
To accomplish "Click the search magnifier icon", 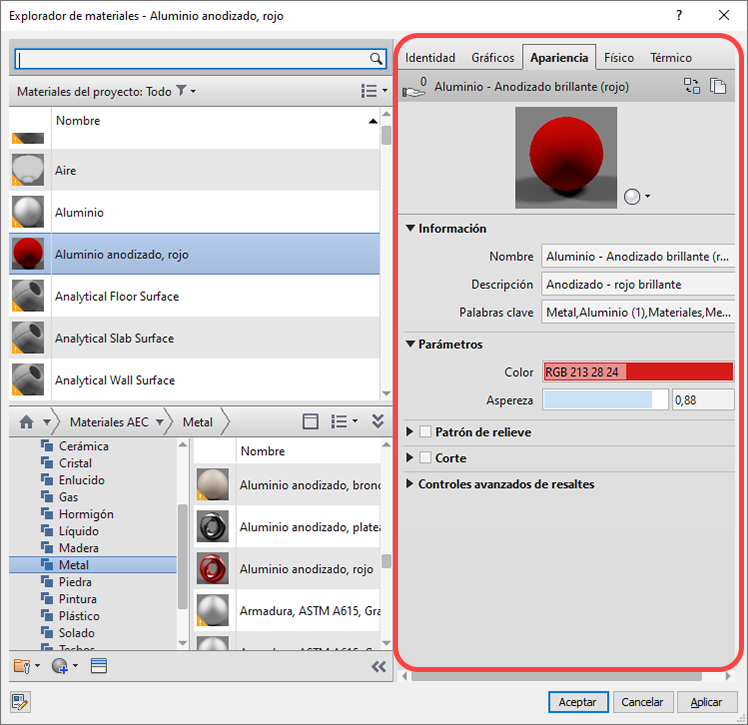I will pyautogui.click(x=376, y=59).
